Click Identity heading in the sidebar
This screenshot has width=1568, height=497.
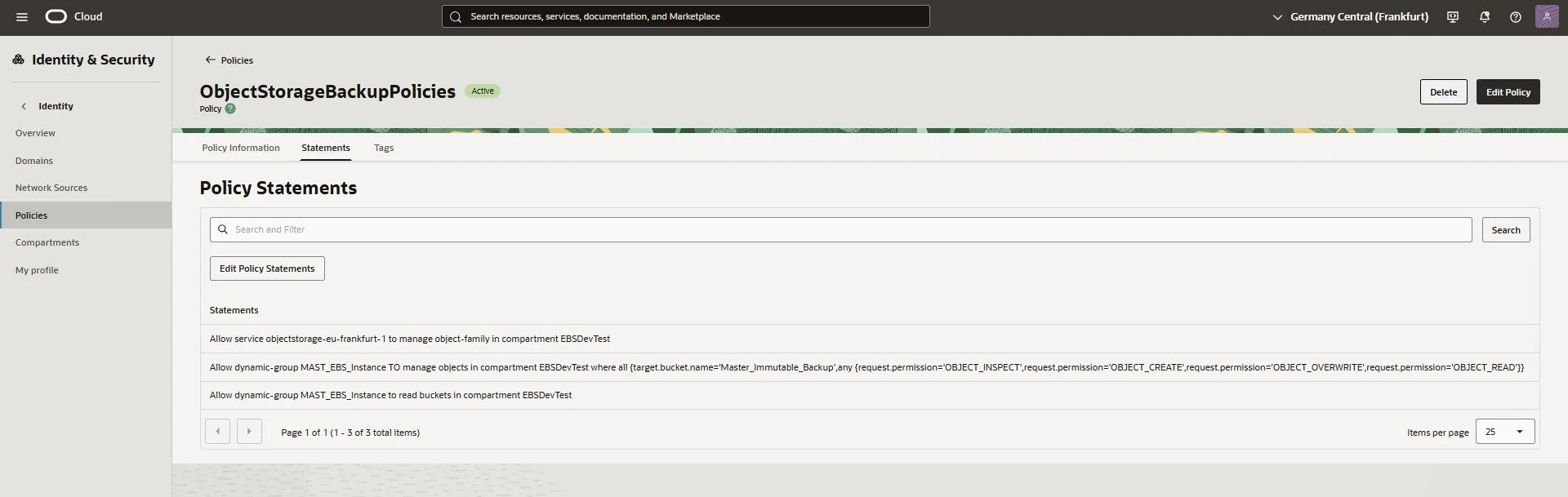56,106
